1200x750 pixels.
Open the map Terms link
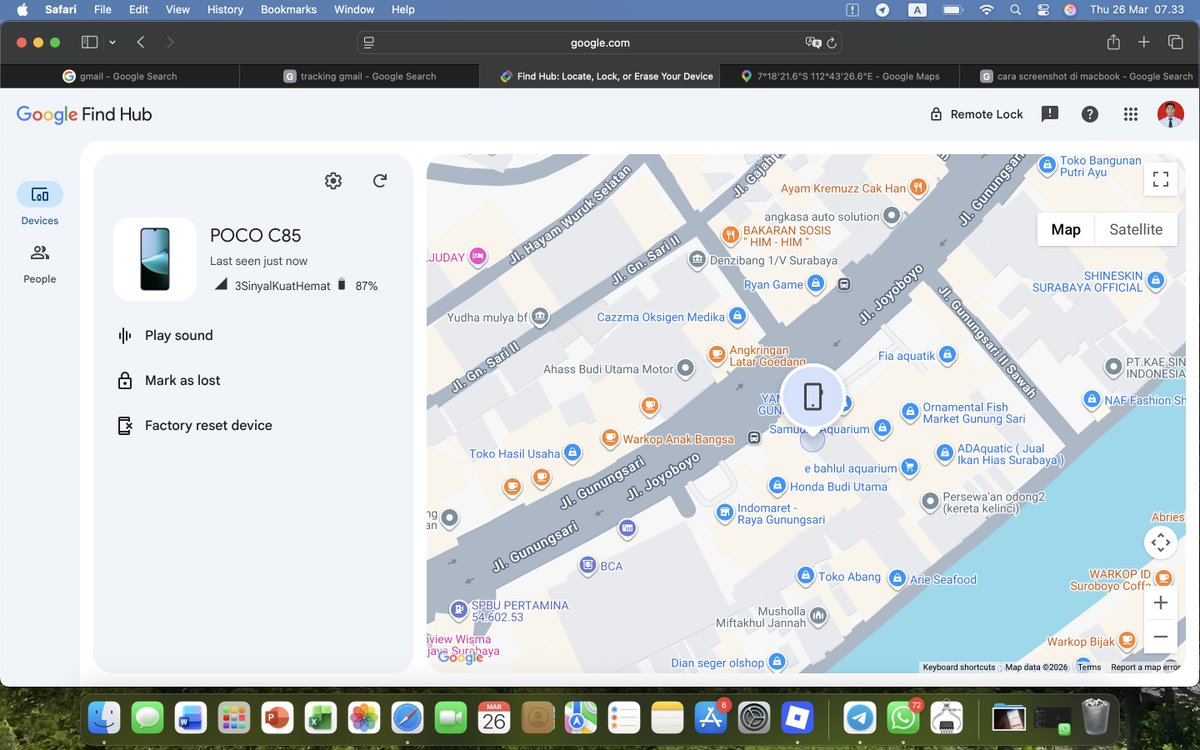1089,667
